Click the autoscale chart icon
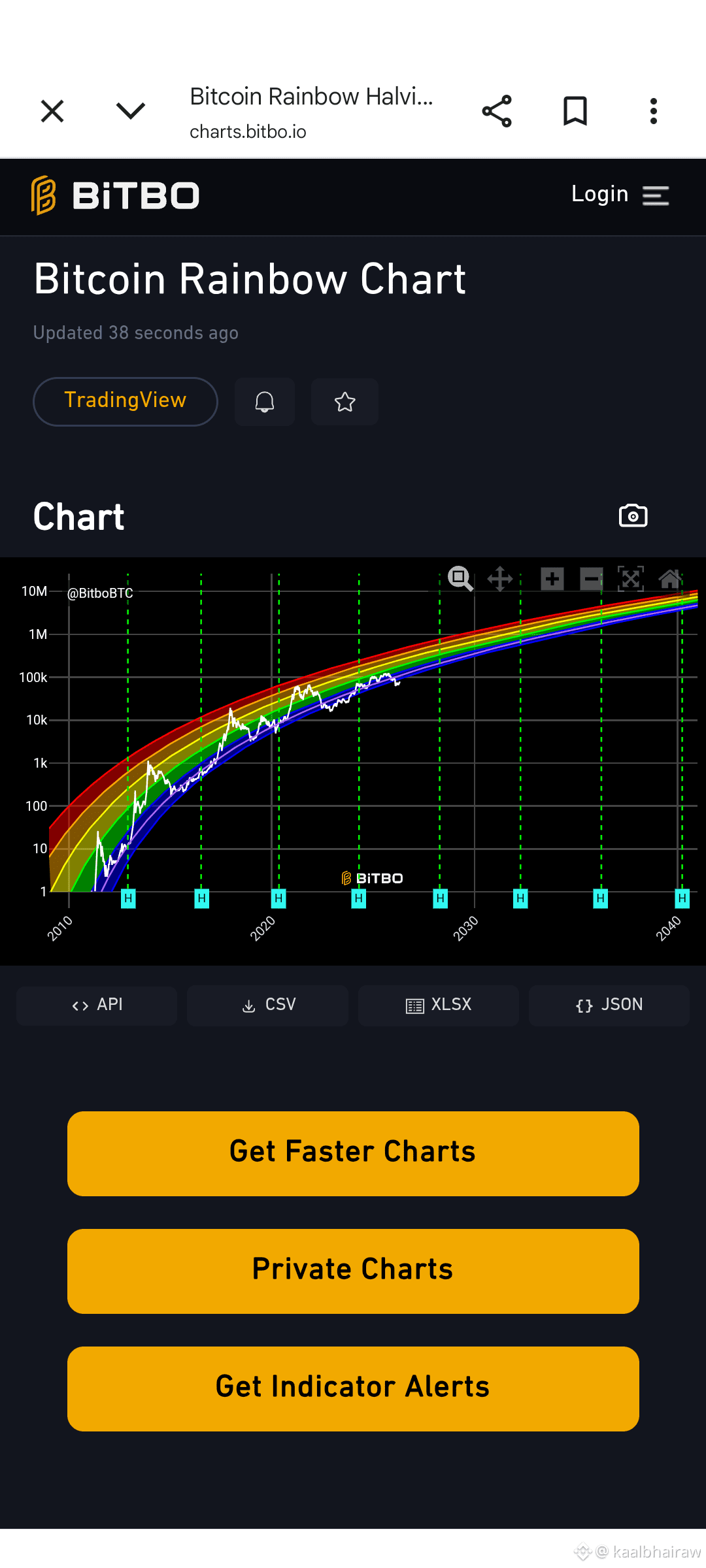The width and height of the screenshot is (706, 1568). 631,579
